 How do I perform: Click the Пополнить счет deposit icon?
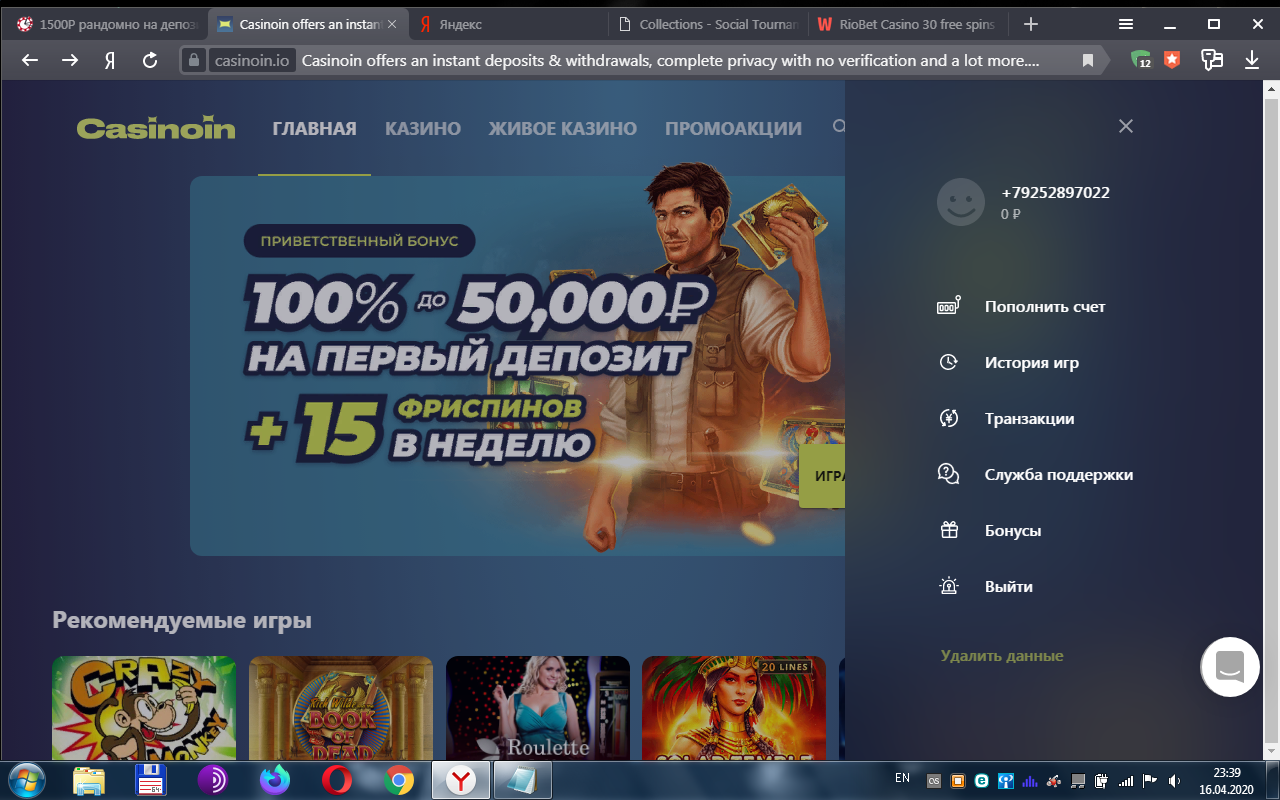(947, 306)
